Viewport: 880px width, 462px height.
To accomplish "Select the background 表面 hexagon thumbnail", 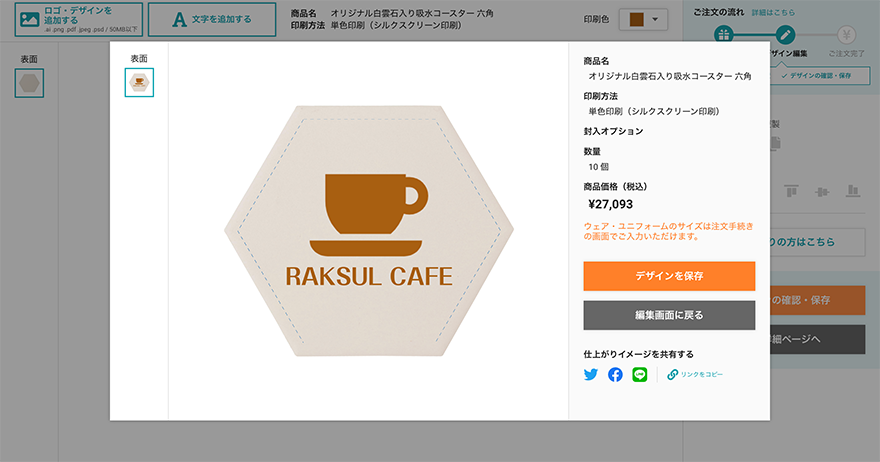I will [x=29, y=83].
